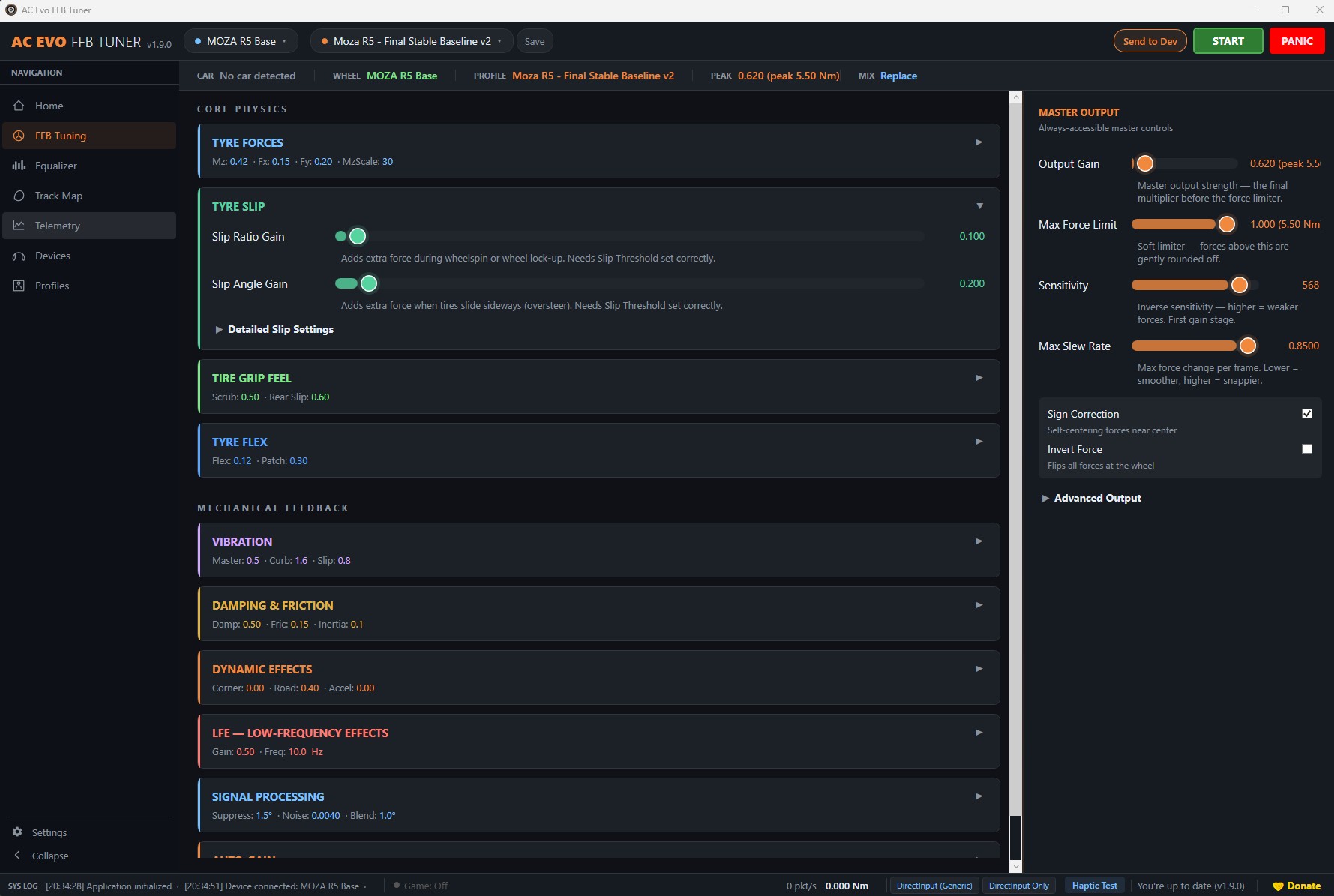Screen dimensions: 1334x896
Task: Click the green START button
Action: click(1228, 41)
